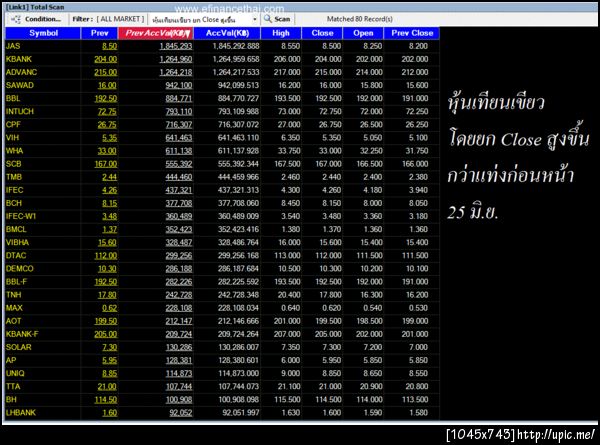Select the SCB symbol

14,164
